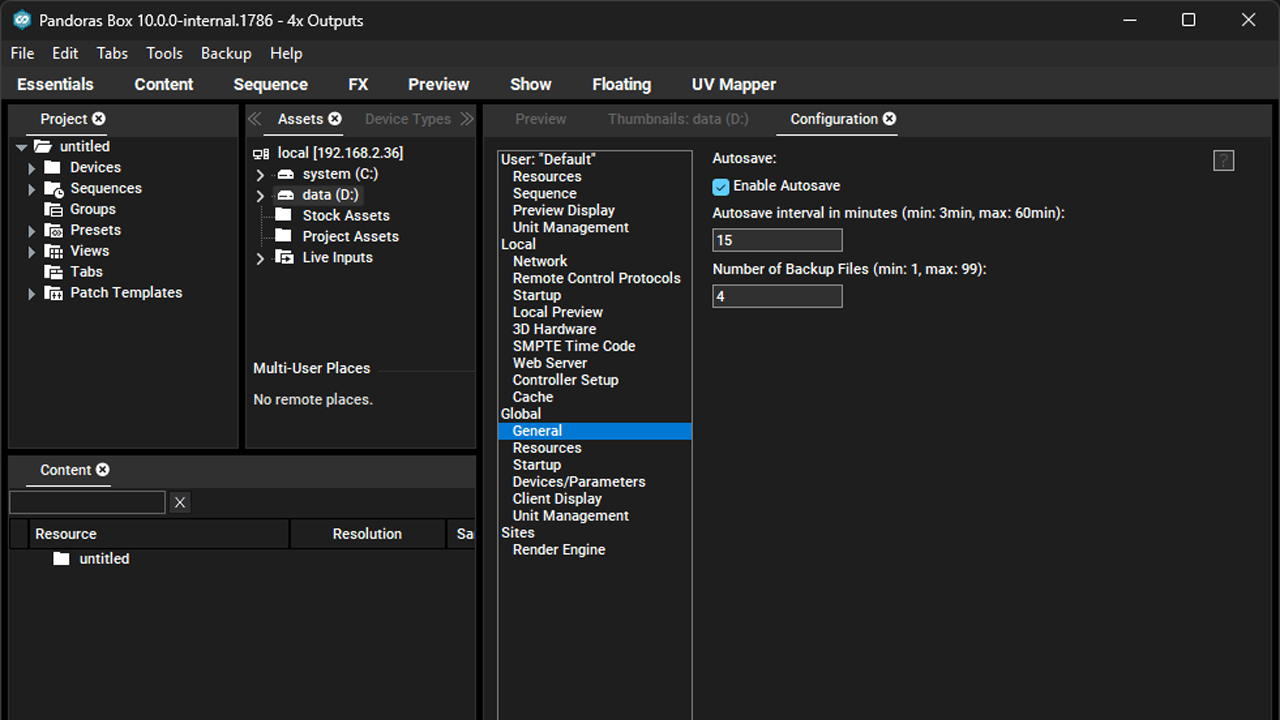Click the Autosave interval minutes field

pos(777,240)
